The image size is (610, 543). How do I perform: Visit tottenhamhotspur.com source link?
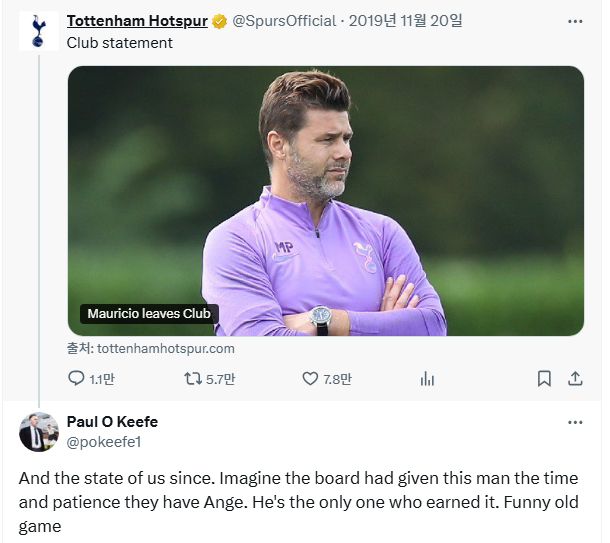[x=164, y=348]
